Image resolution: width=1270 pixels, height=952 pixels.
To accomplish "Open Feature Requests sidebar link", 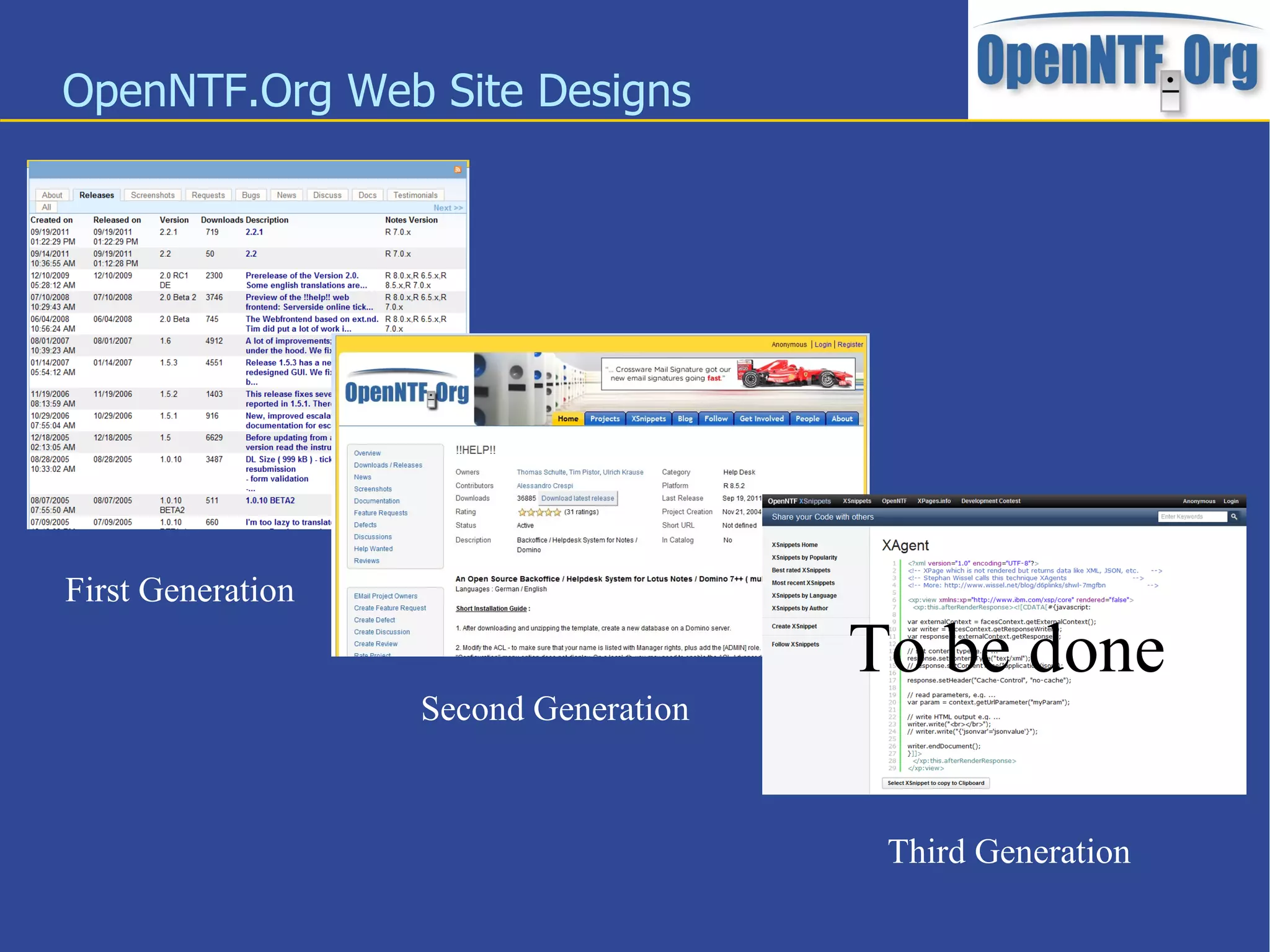I will (381, 513).
